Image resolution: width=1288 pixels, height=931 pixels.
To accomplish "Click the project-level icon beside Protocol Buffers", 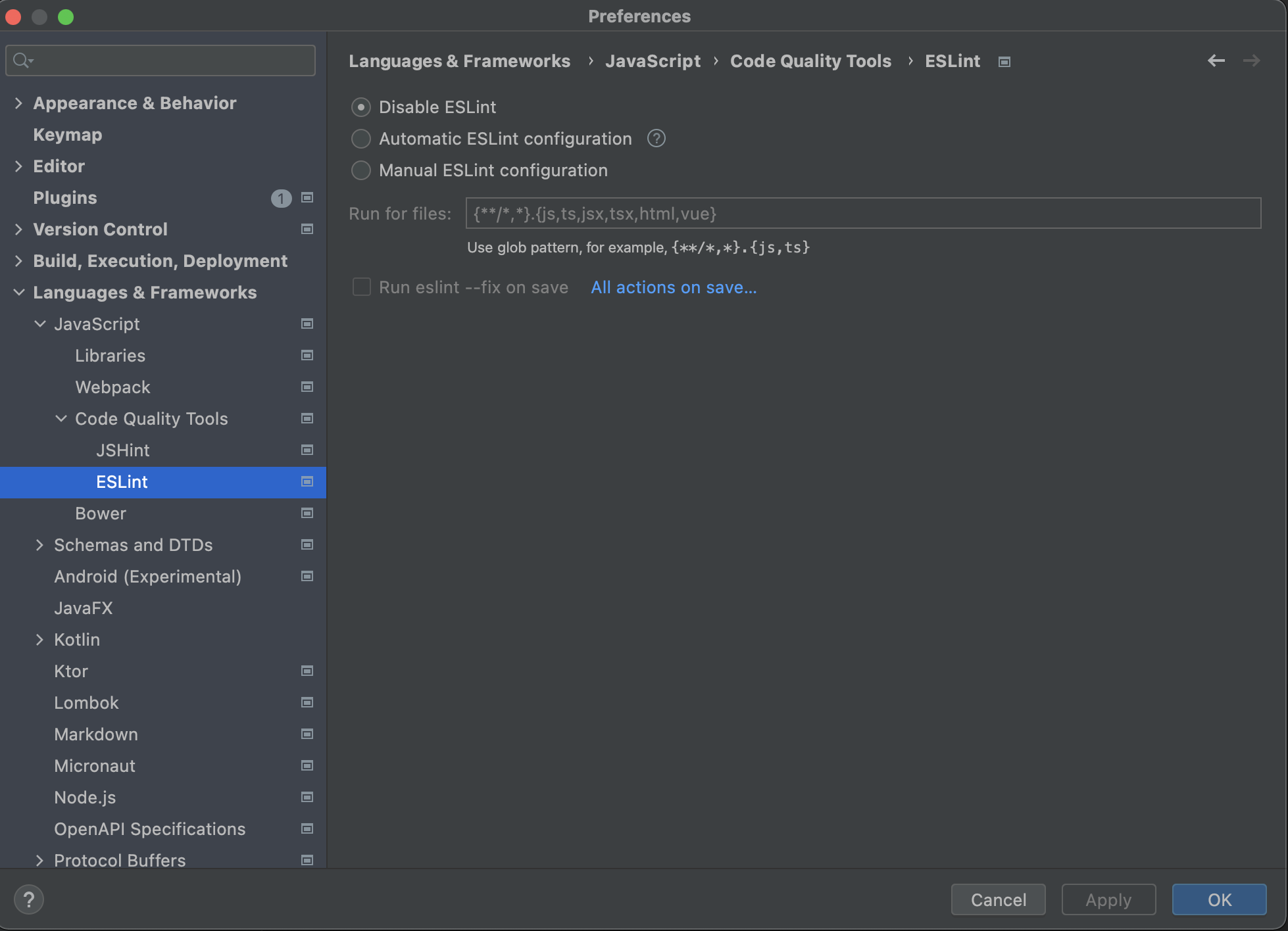I will point(307,860).
